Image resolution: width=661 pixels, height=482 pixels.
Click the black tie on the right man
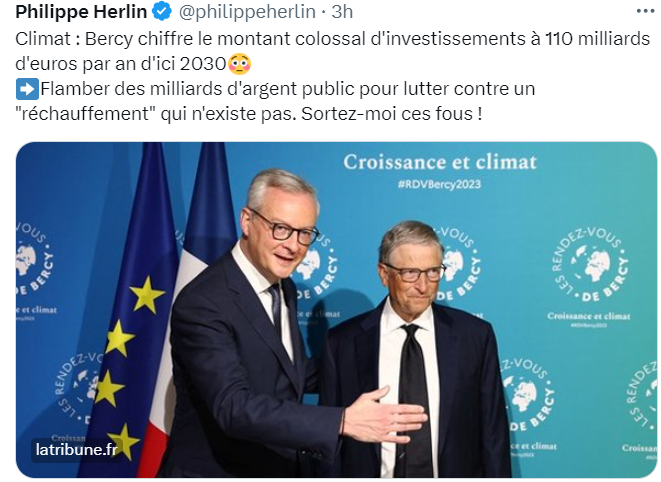click(414, 400)
